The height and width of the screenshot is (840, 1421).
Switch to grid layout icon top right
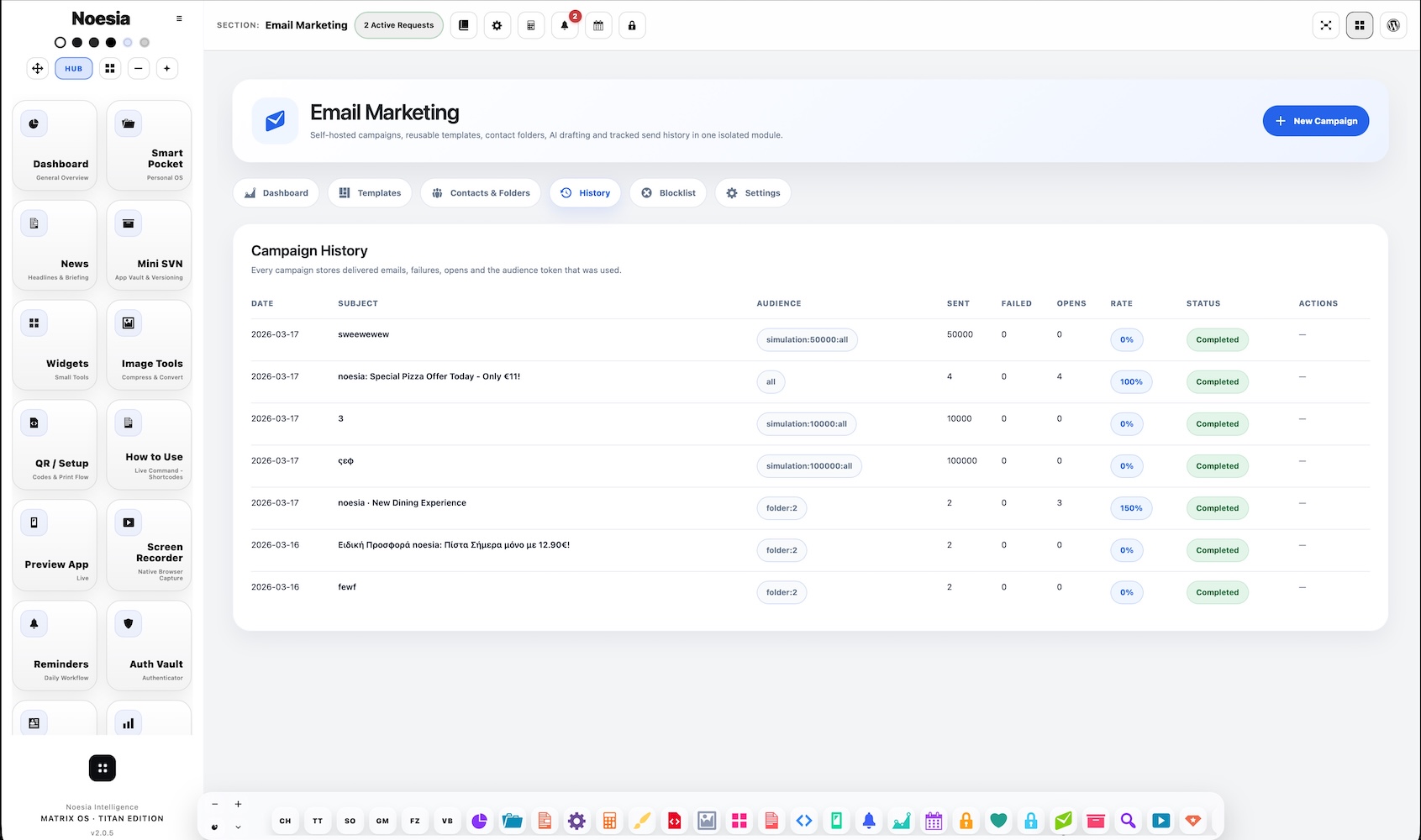point(1360,25)
